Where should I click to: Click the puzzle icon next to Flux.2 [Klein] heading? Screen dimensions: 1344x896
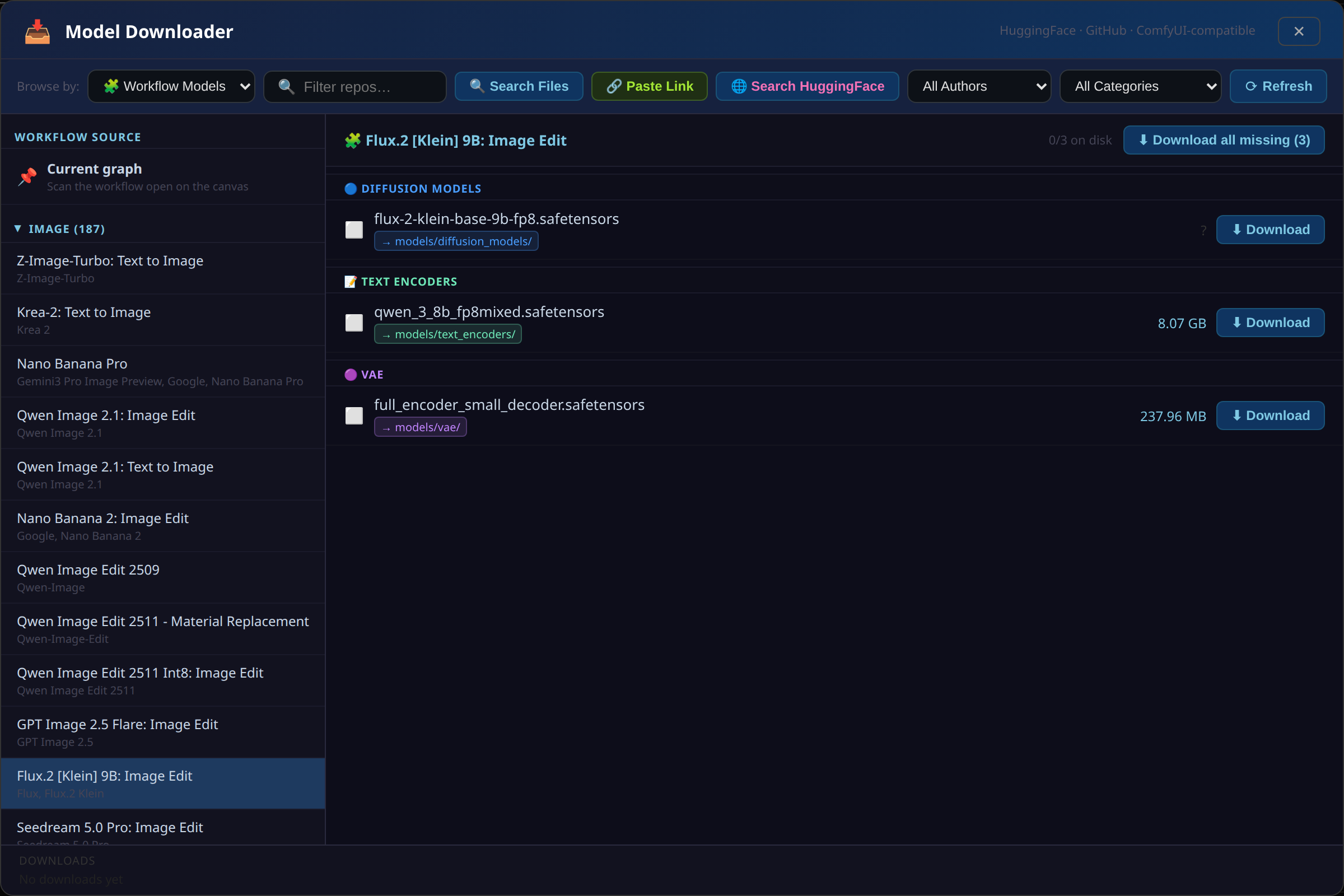[x=353, y=141]
